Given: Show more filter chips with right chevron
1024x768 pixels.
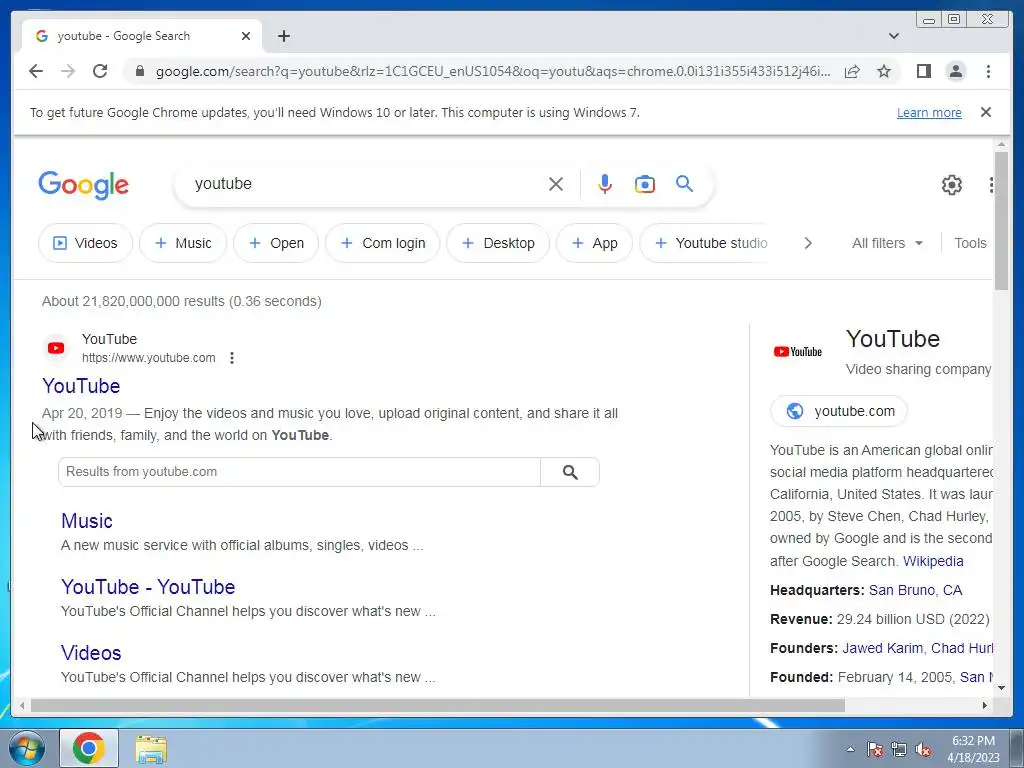Looking at the screenshot, I should pyautogui.click(x=808, y=243).
